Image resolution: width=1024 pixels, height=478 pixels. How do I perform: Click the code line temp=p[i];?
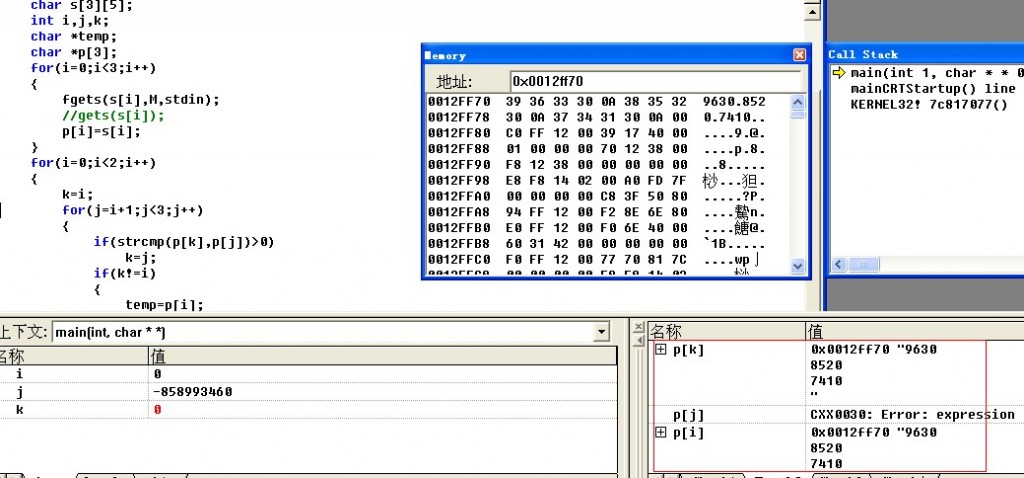[165, 305]
